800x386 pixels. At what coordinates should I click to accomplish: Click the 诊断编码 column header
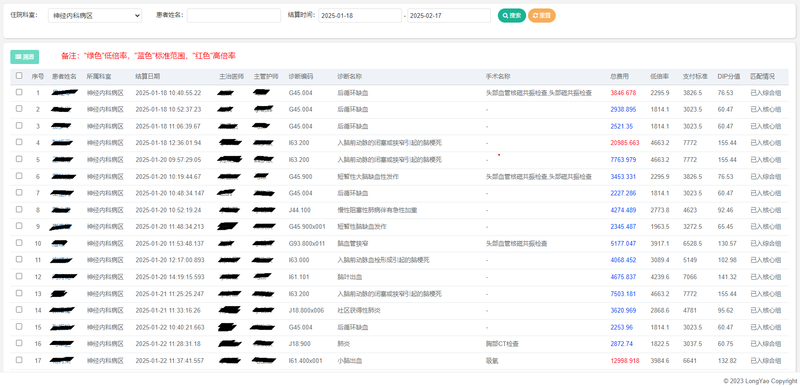[301, 76]
